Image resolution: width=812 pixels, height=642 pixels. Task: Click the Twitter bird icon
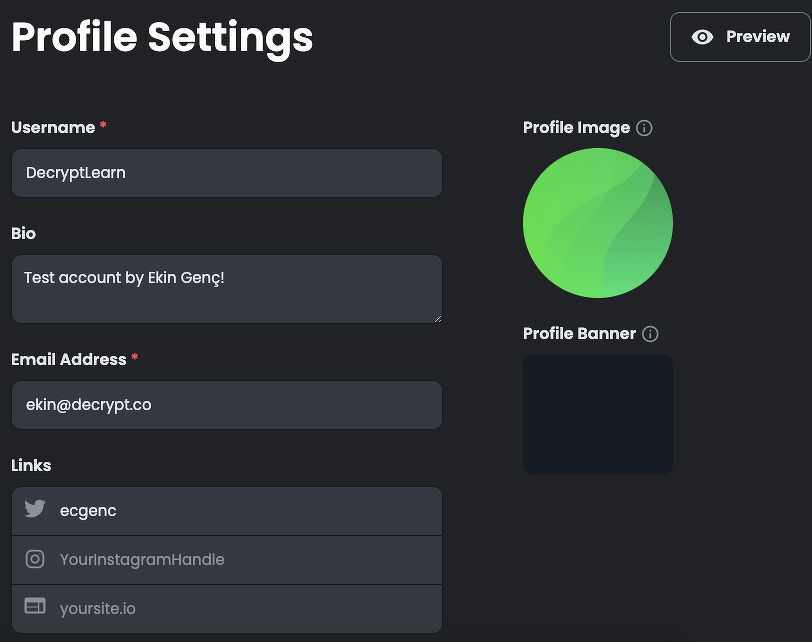(x=35, y=509)
